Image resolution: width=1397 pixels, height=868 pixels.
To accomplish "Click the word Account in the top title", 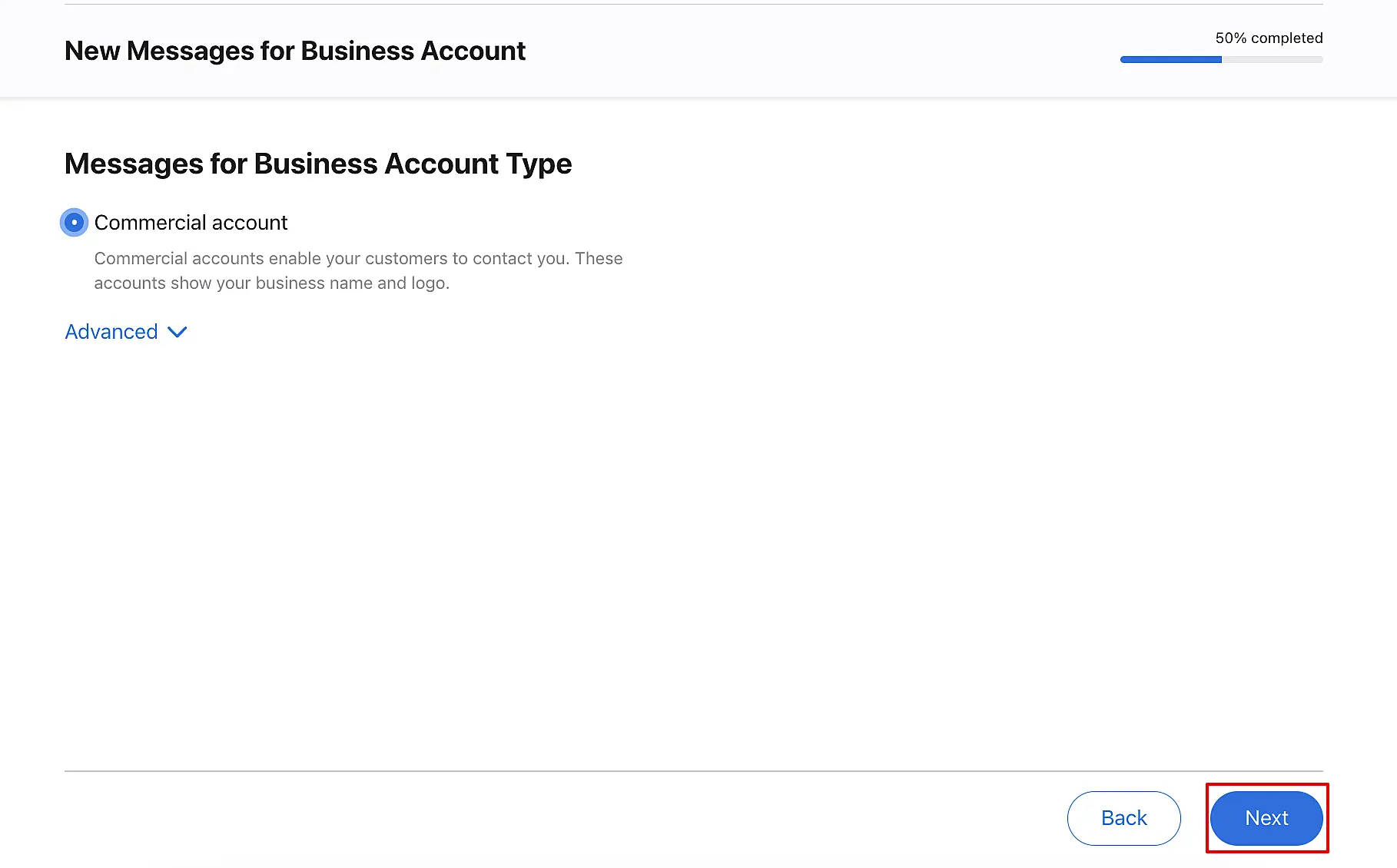I will (473, 51).
